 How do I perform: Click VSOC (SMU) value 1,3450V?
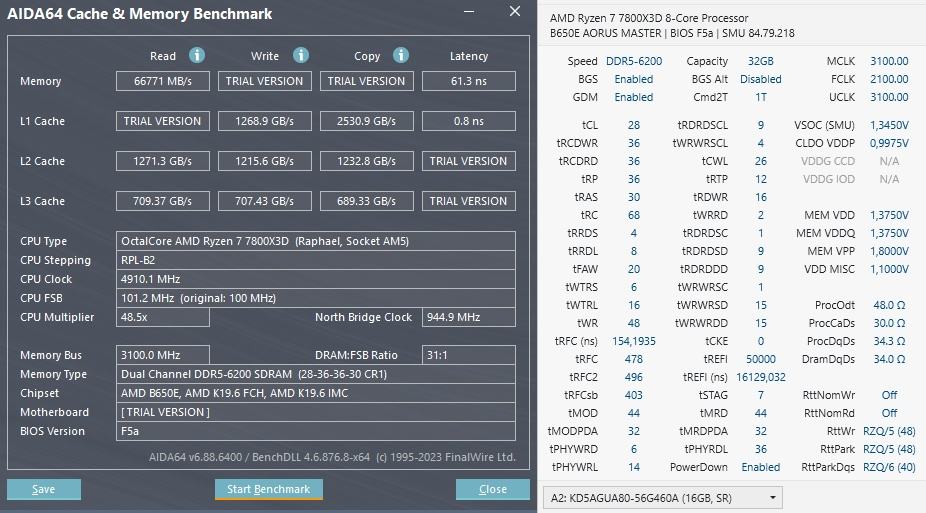pyautogui.click(x=889, y=125)
